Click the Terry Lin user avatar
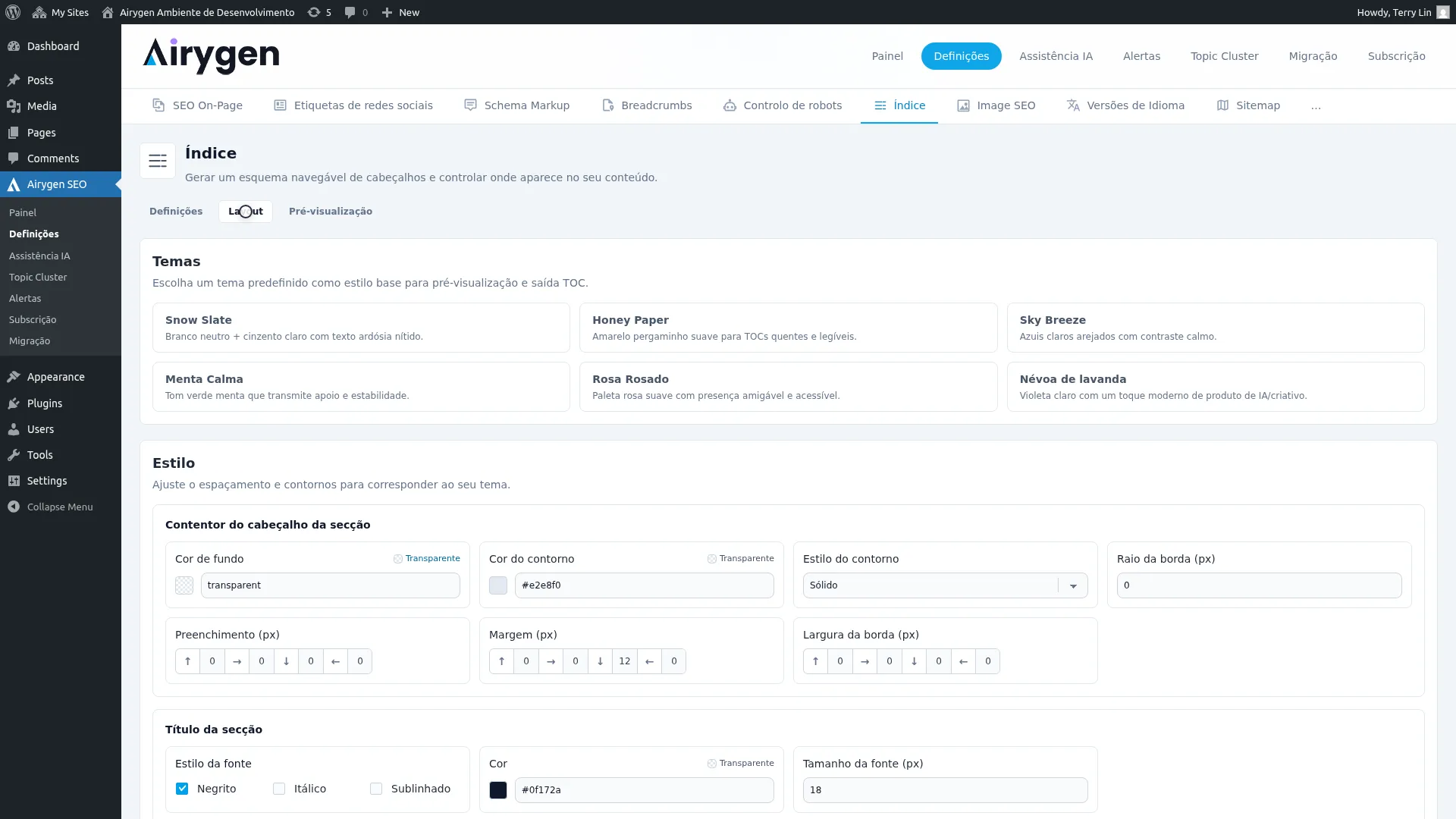The width and height of the screenshot is (1456, 819). point(1442,12)
